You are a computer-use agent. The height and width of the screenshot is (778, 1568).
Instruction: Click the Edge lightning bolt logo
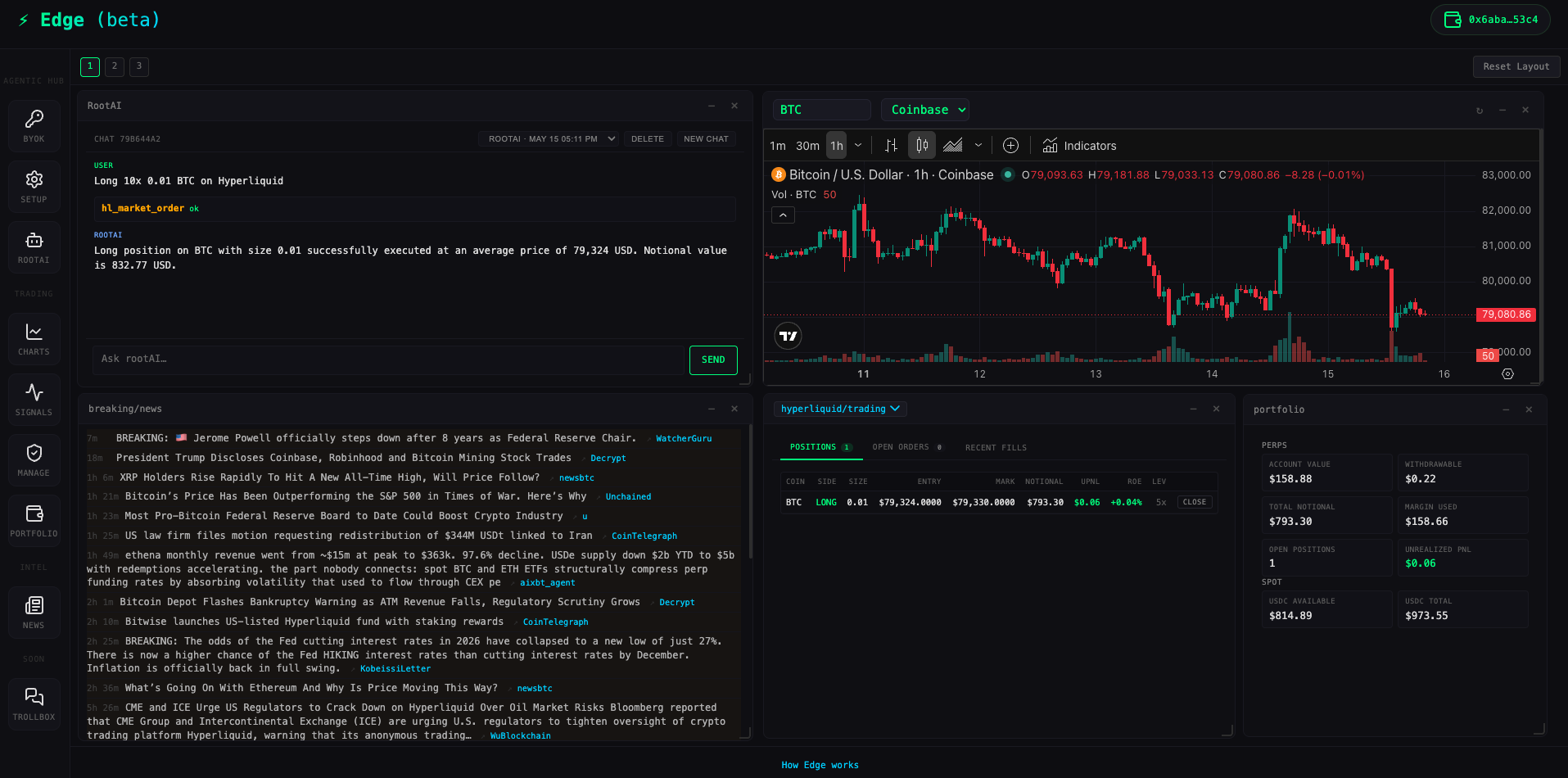(x=24, y=20)
